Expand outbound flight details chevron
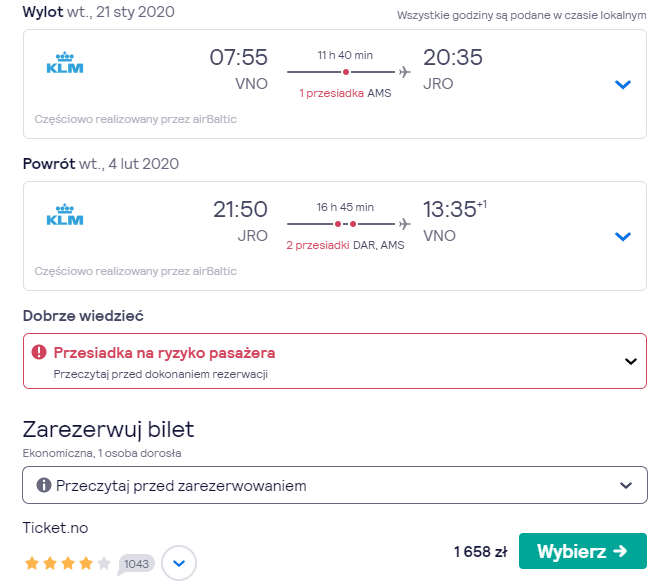The width and height of the screenshot is (667, 581). click(x=622, y=84)
